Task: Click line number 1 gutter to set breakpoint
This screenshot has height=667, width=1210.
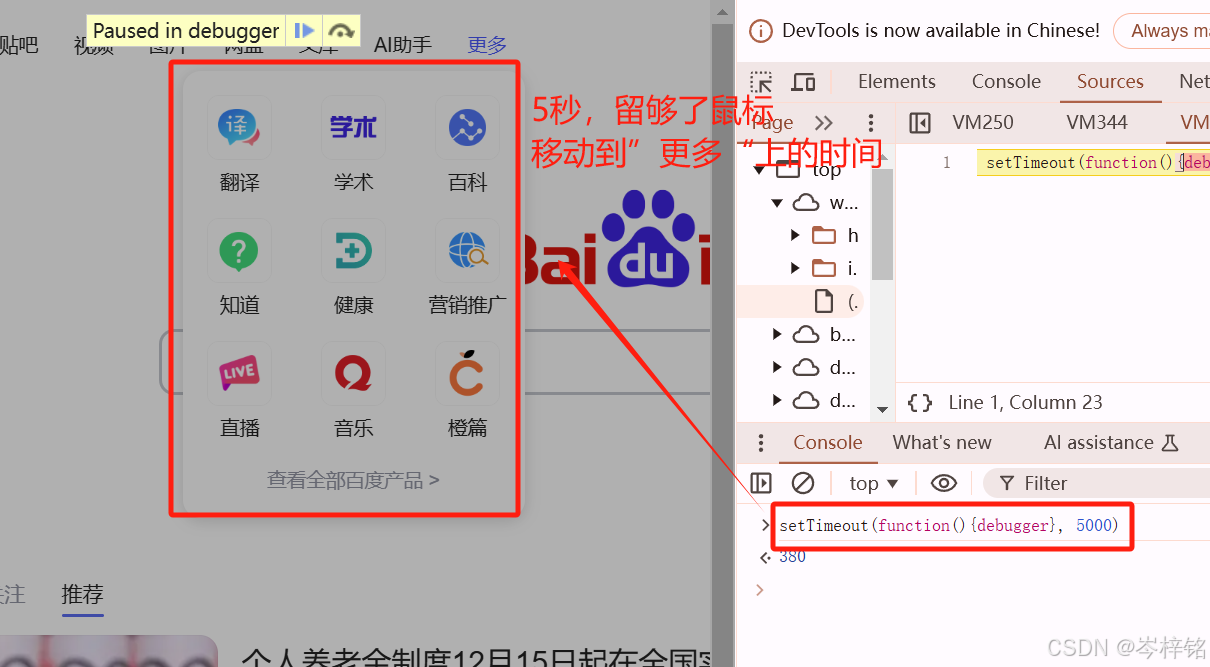Action: 946,162
